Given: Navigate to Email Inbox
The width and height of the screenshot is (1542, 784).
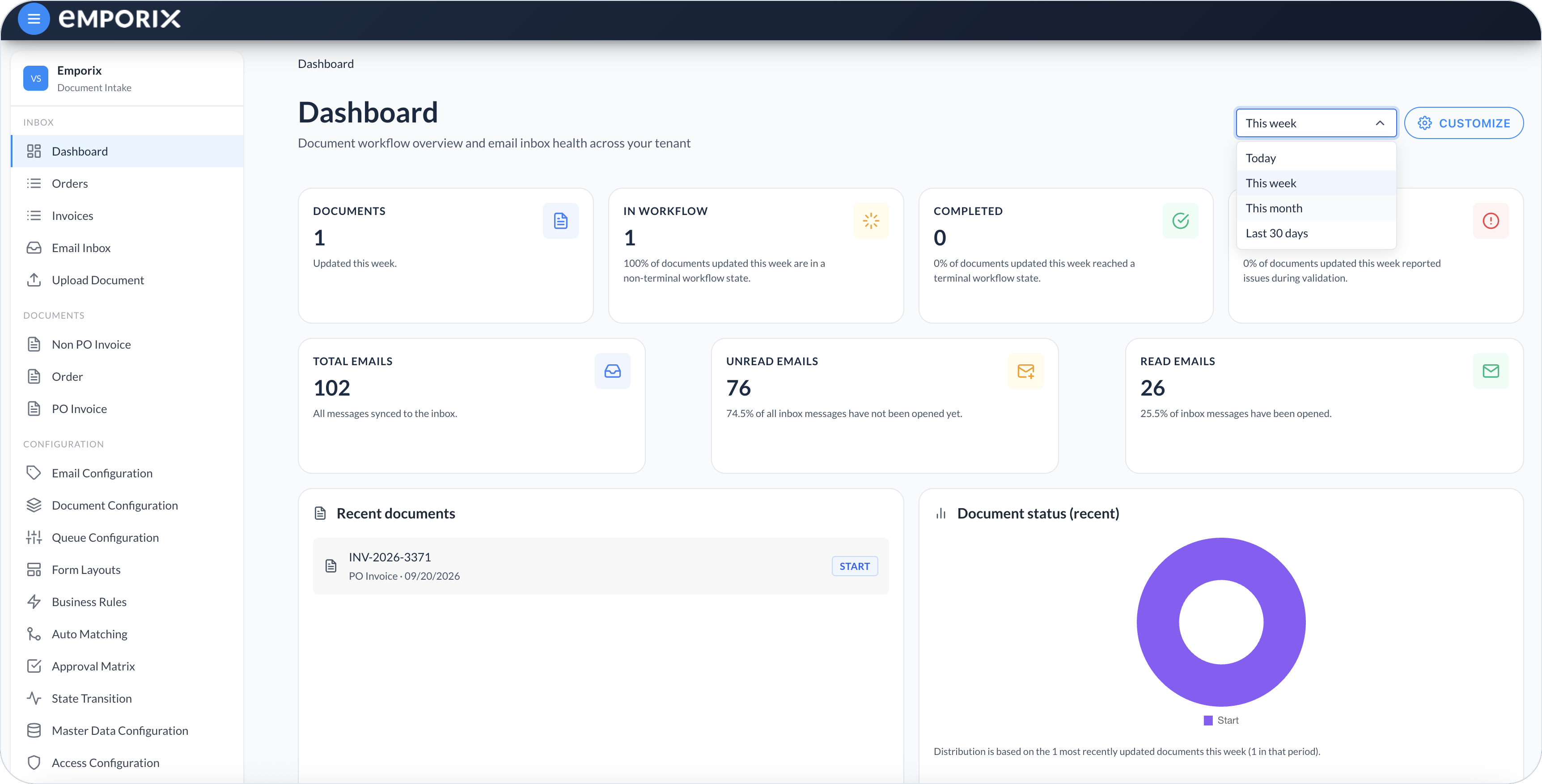Looking at the screenshot, I should 127,249.
